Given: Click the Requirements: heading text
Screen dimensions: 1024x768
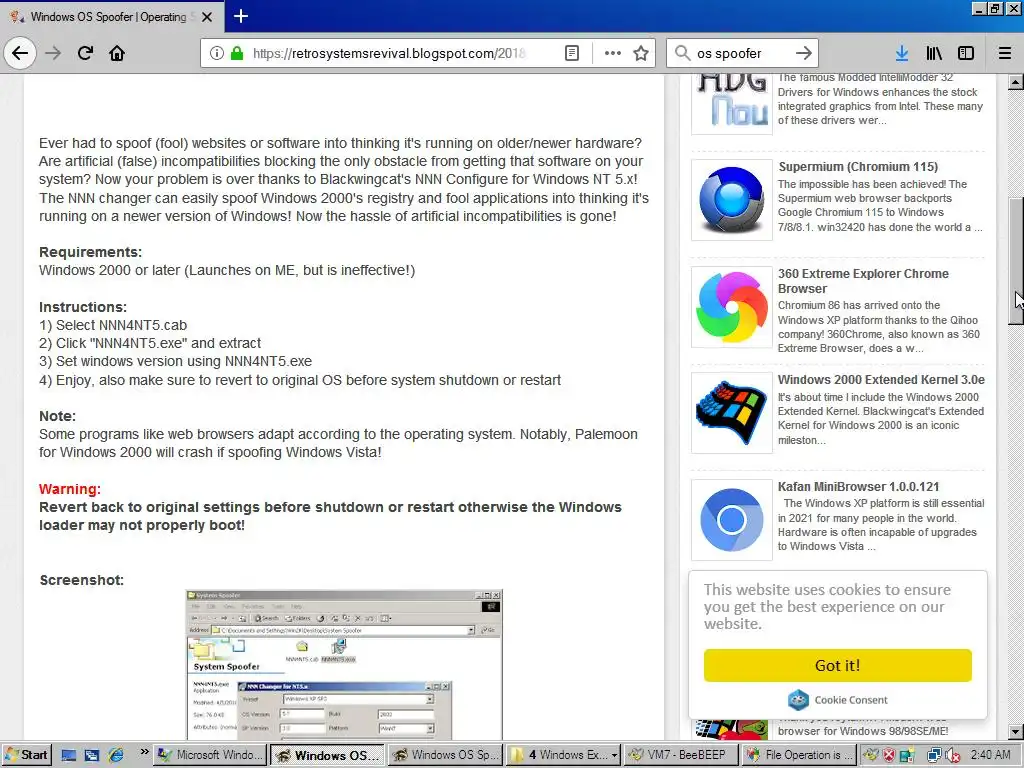Looking at the screenshot, I should [x=90, y=252].
